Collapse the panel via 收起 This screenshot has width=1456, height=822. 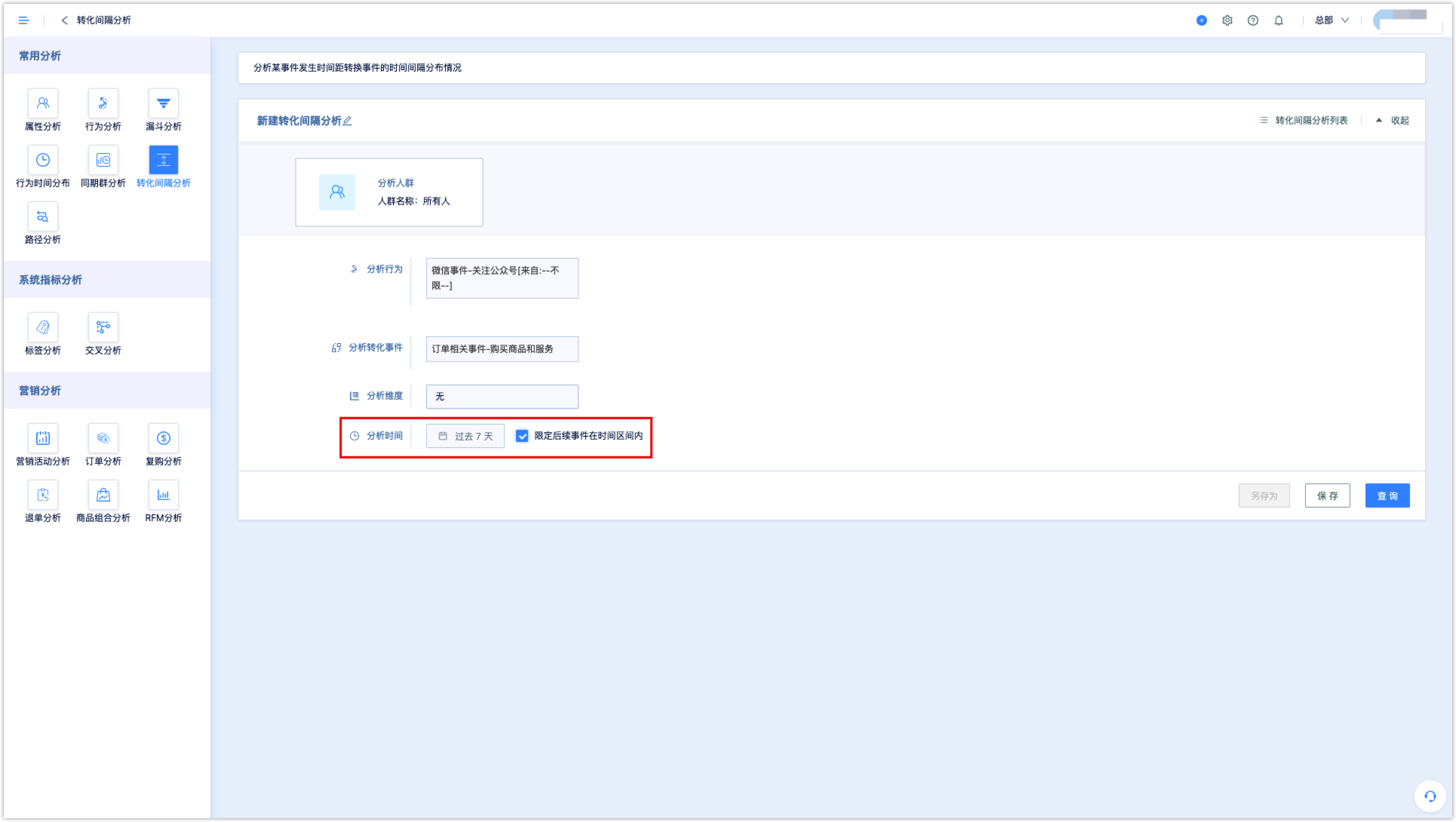[1393, 120]
